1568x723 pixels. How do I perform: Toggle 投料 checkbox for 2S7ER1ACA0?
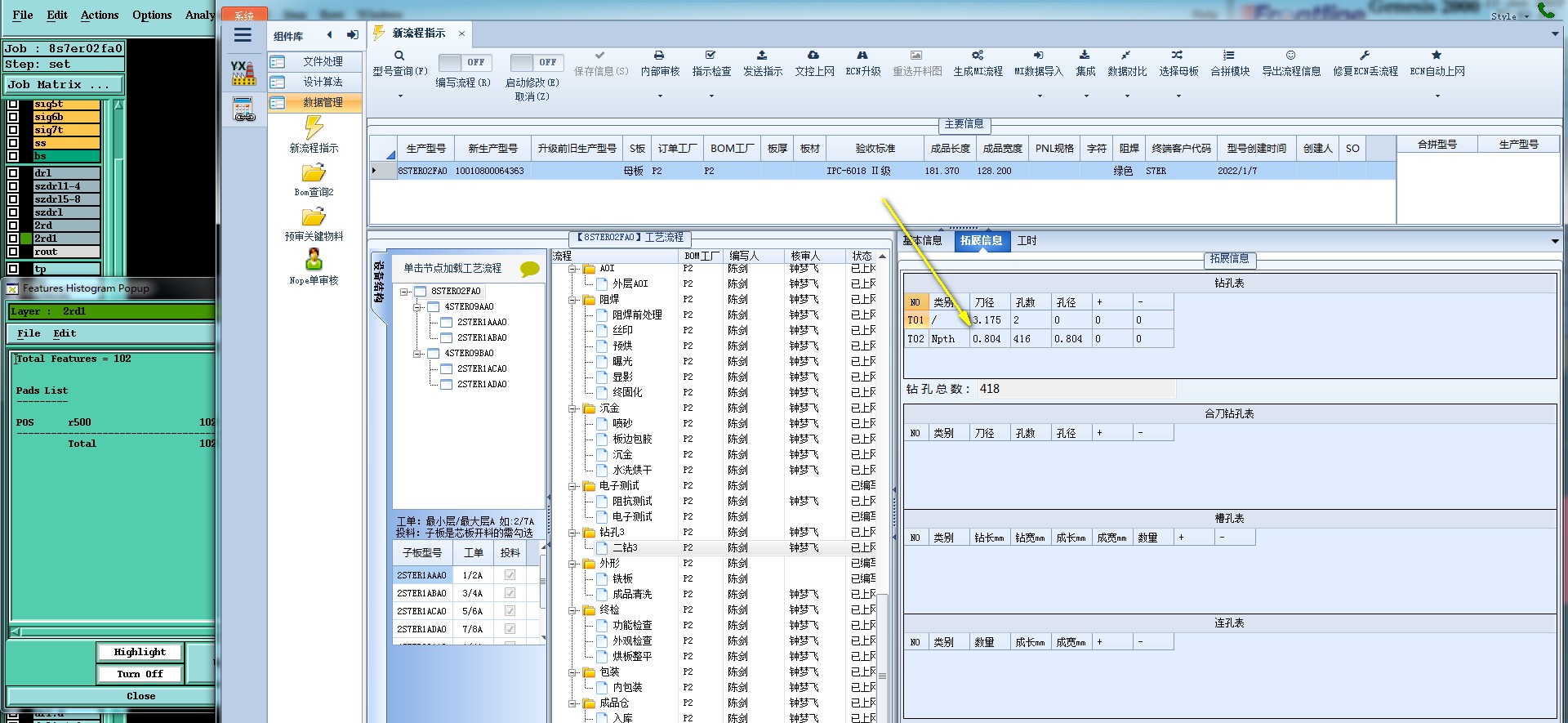510,611
